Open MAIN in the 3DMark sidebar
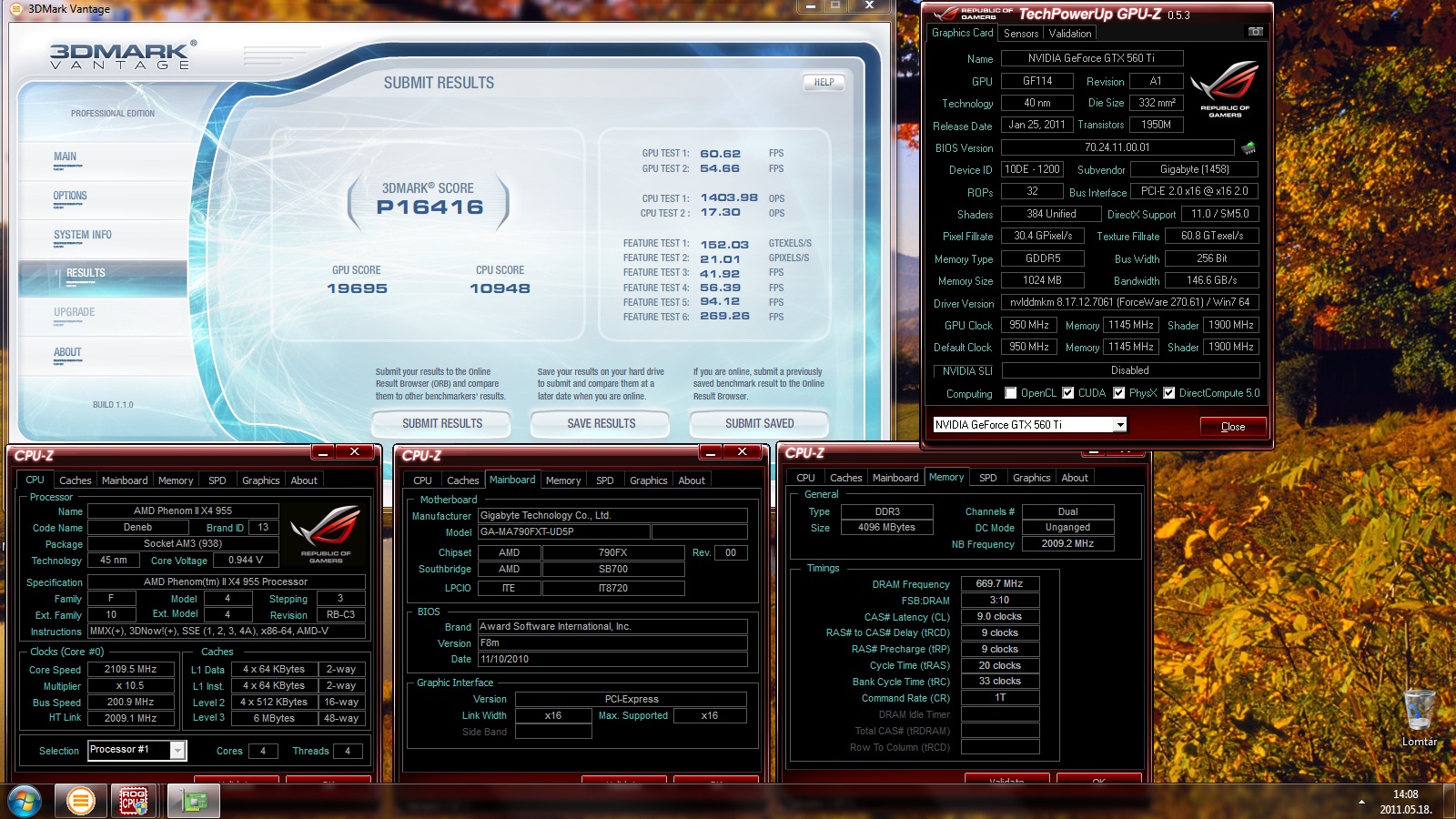 [x=65, y=157]
